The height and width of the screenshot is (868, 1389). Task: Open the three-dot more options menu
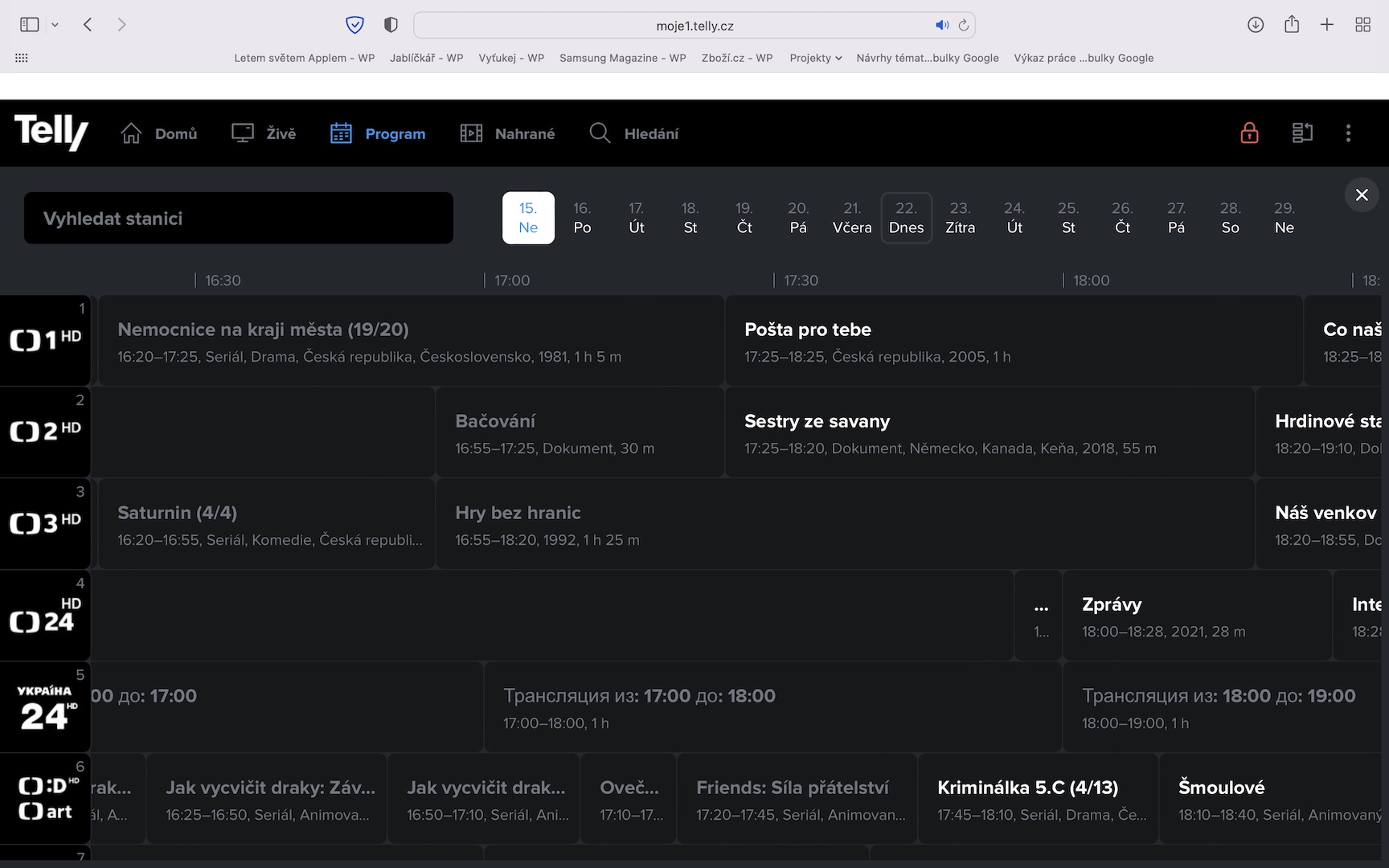(x=1348, y=133)
